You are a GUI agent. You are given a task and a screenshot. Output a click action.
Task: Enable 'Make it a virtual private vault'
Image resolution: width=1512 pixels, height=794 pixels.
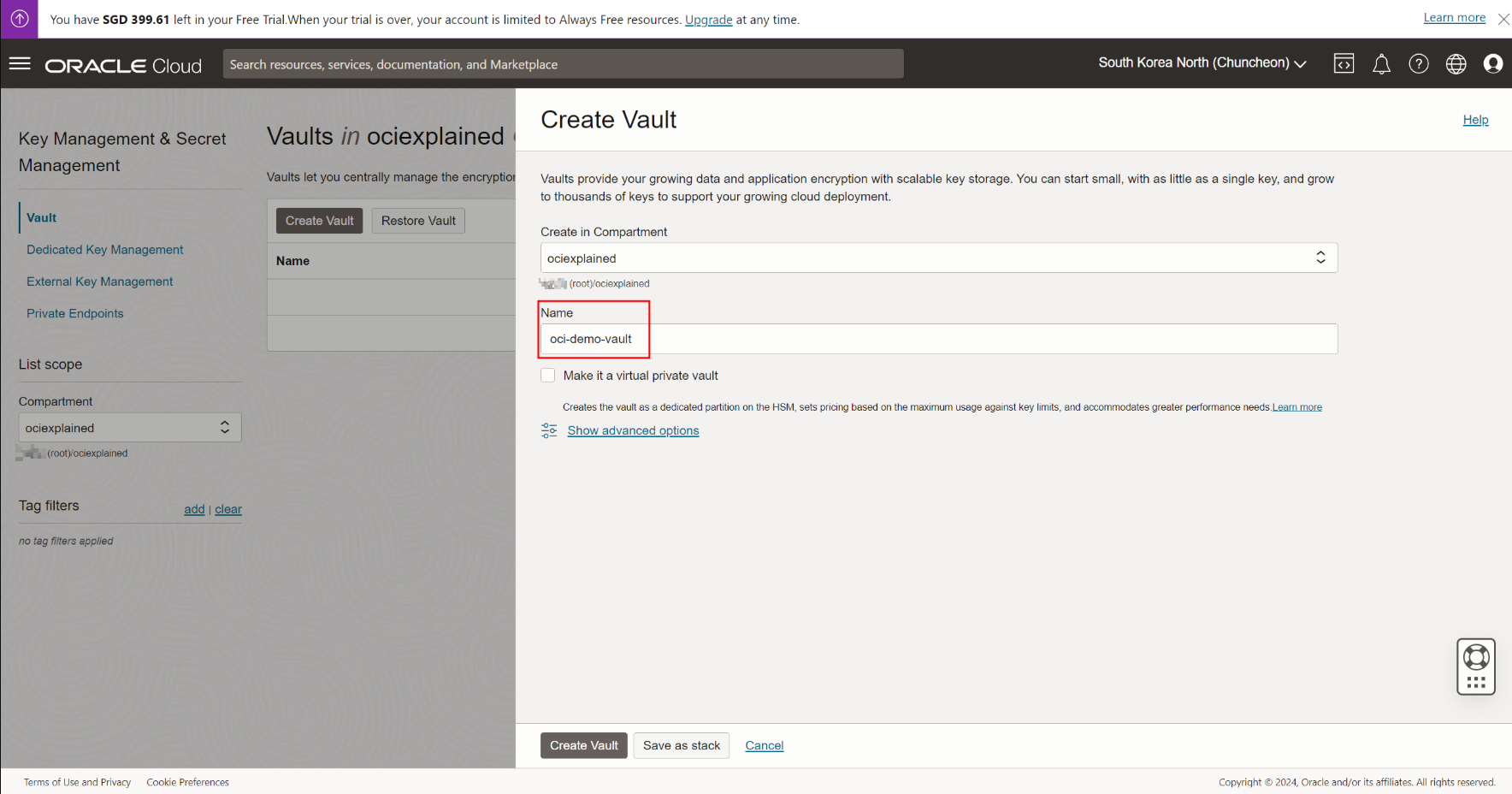[548, 376]
